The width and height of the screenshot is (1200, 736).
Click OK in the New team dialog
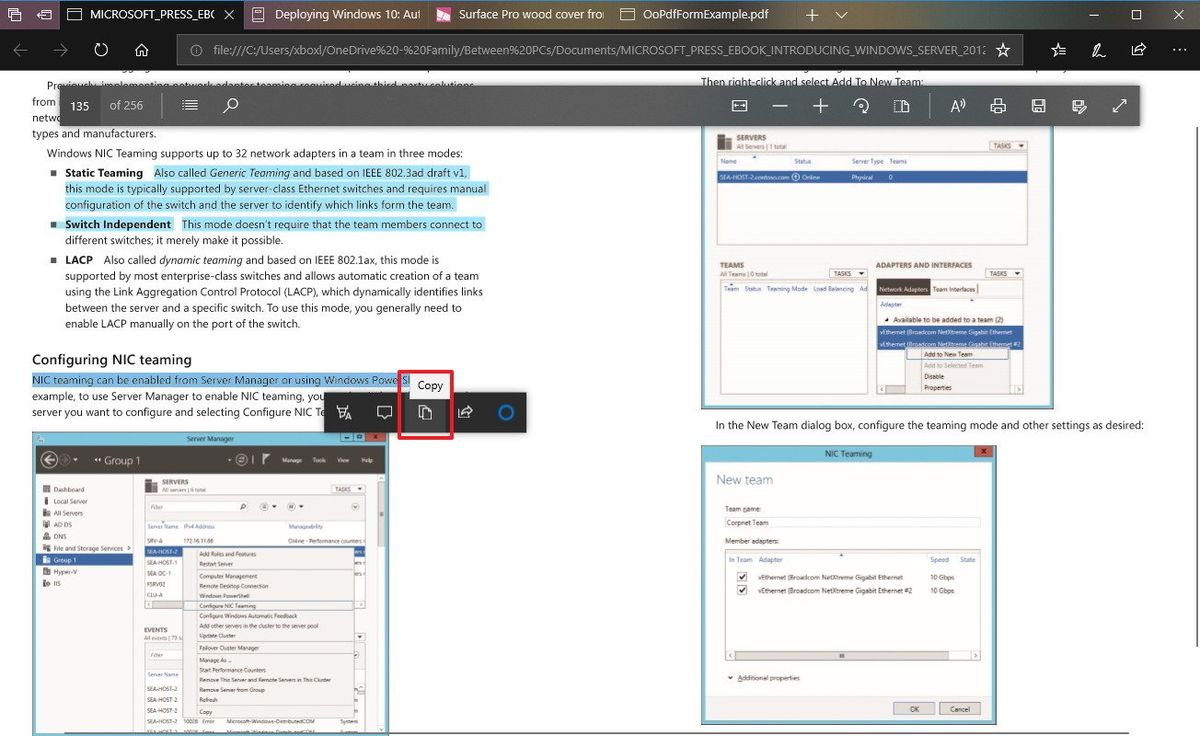913,707
